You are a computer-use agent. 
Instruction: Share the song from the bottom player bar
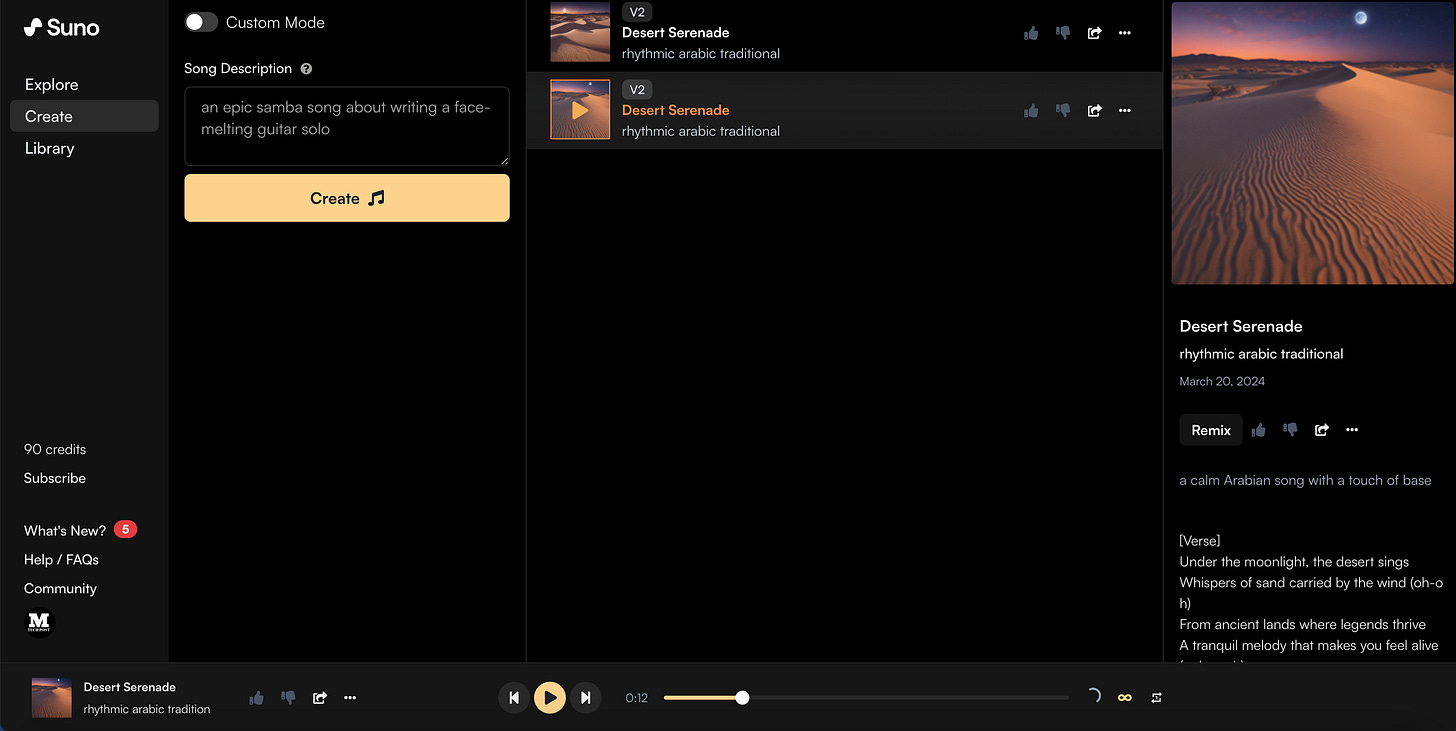[x=319, y=697]
